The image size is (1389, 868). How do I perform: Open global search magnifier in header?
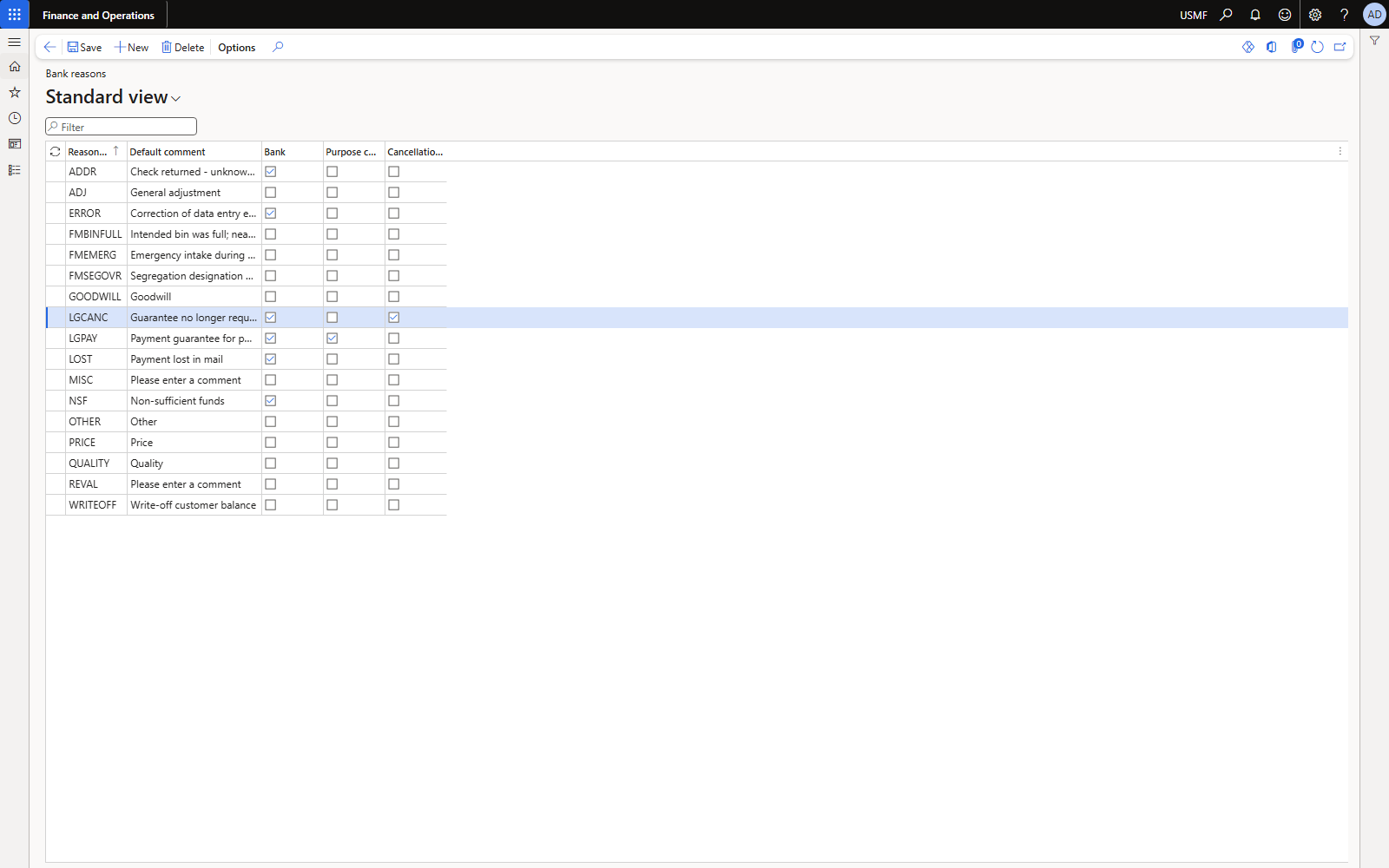[x=1226, y=15]
